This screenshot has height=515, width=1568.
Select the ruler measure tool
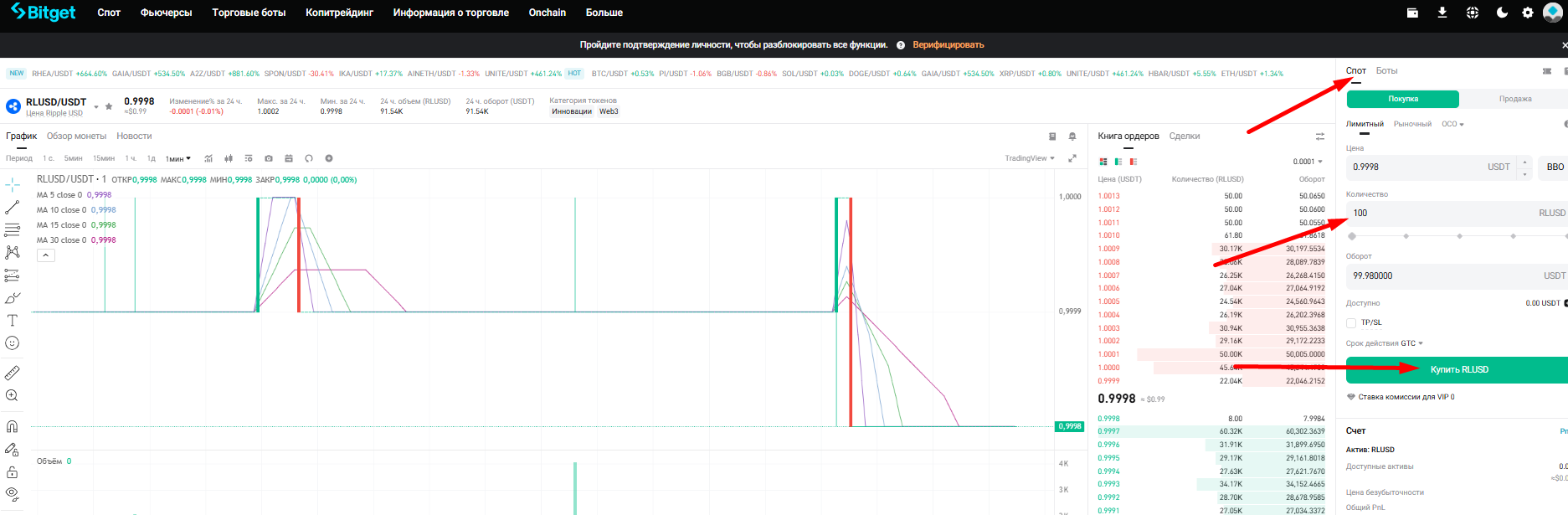coord(13,373)
